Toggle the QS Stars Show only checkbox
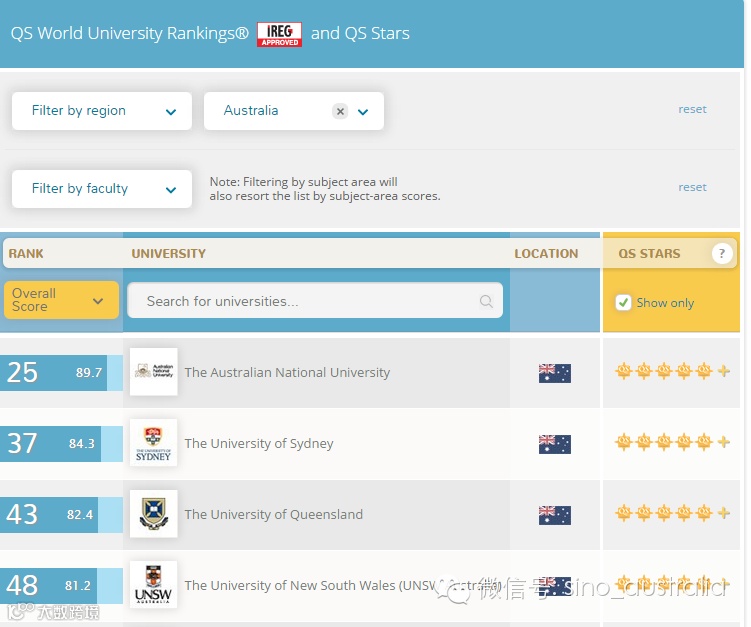This screenshot has height=627, width=751. pyautogui.click(x=623, y=302)
